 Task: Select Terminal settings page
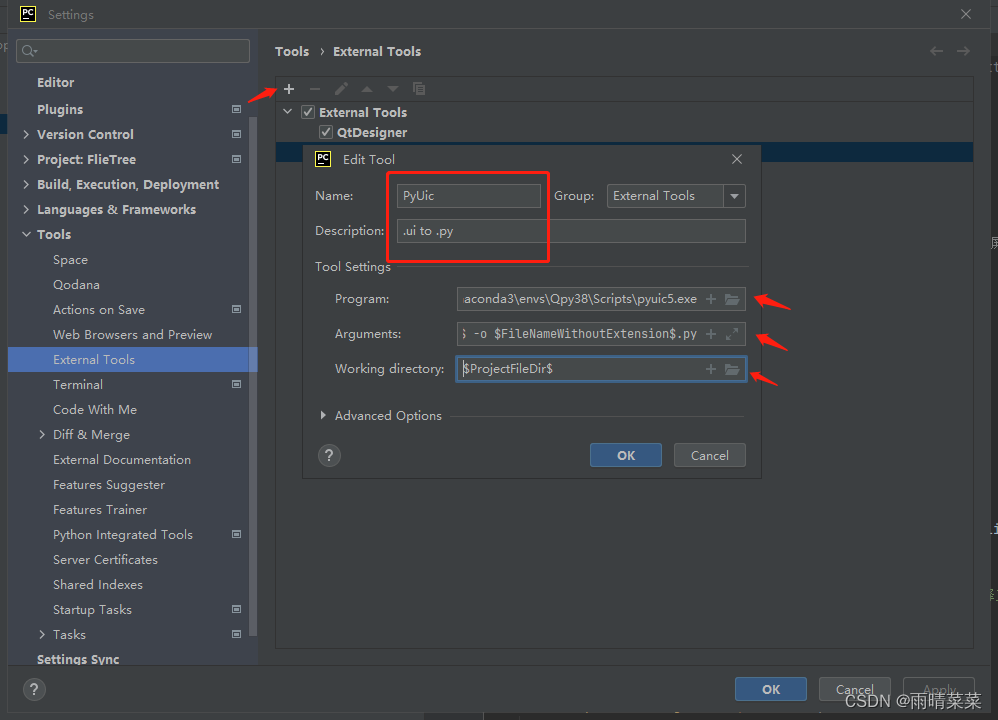[x=78, y=384]
